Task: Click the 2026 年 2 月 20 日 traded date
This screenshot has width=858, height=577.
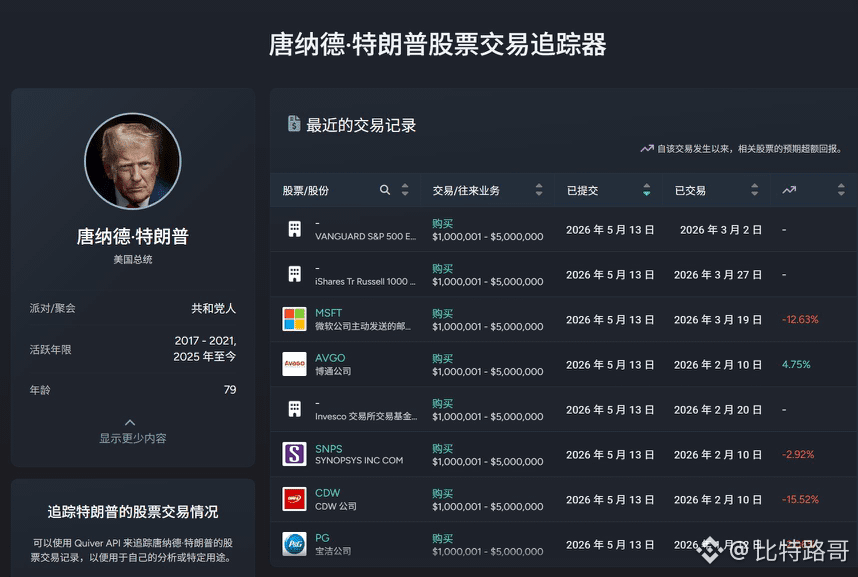Action: coord(718,409)
